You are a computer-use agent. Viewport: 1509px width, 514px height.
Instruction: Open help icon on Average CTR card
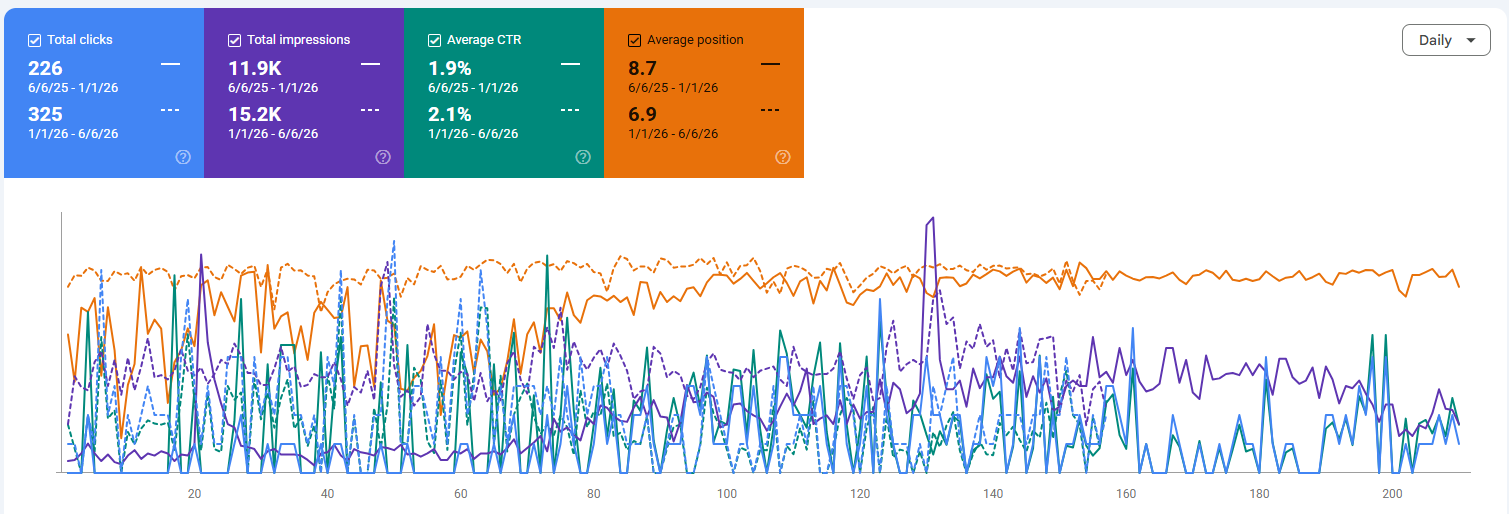tap(583, 157)
